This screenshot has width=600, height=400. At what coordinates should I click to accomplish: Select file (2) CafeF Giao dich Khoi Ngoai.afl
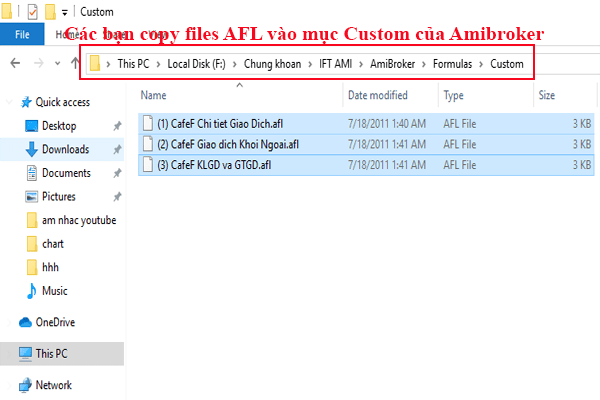tap(366, 144)
